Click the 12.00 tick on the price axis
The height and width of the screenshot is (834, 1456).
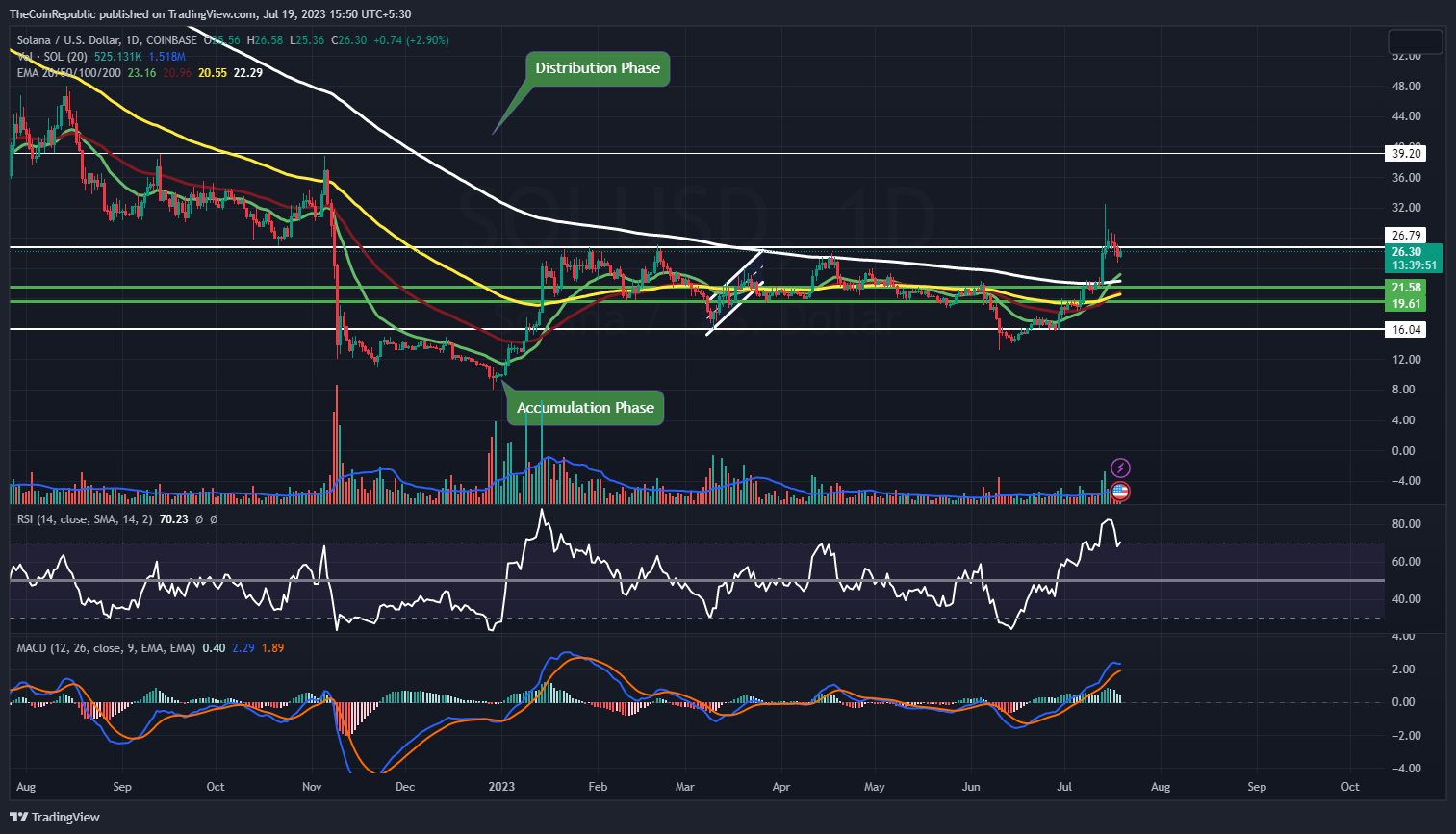pos(1405,360)
